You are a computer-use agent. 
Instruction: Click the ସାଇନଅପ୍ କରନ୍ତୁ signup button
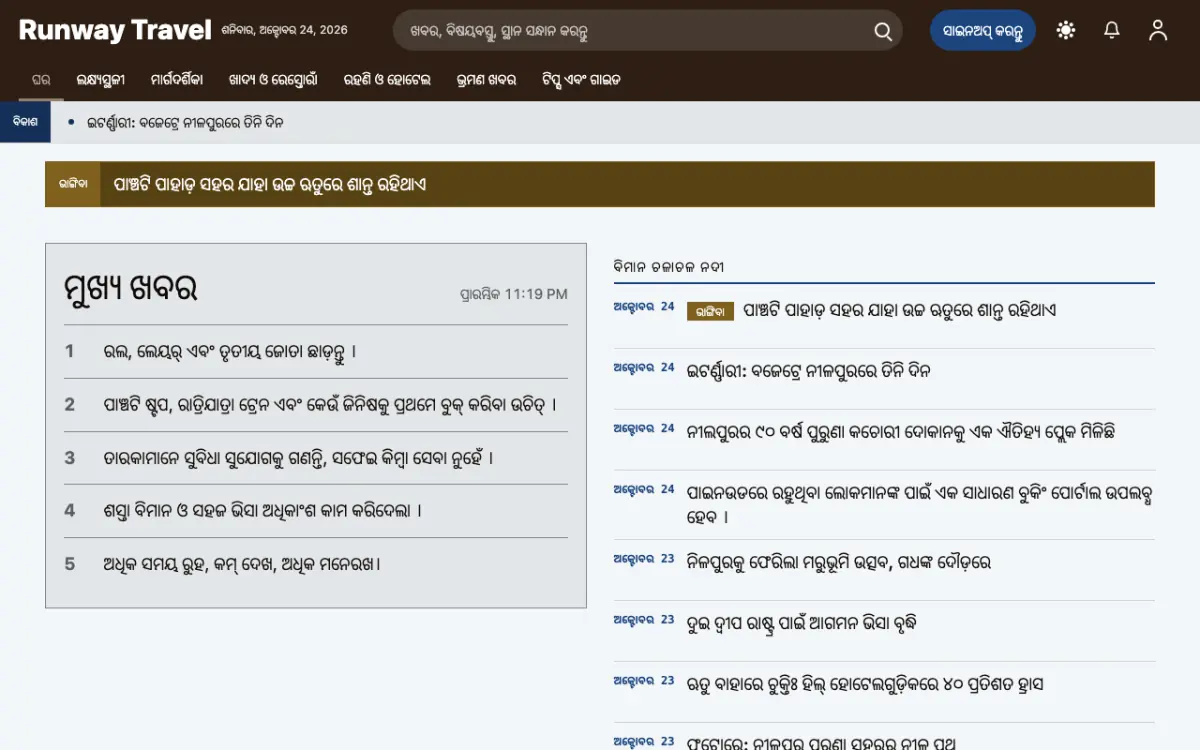click(982, 30)
